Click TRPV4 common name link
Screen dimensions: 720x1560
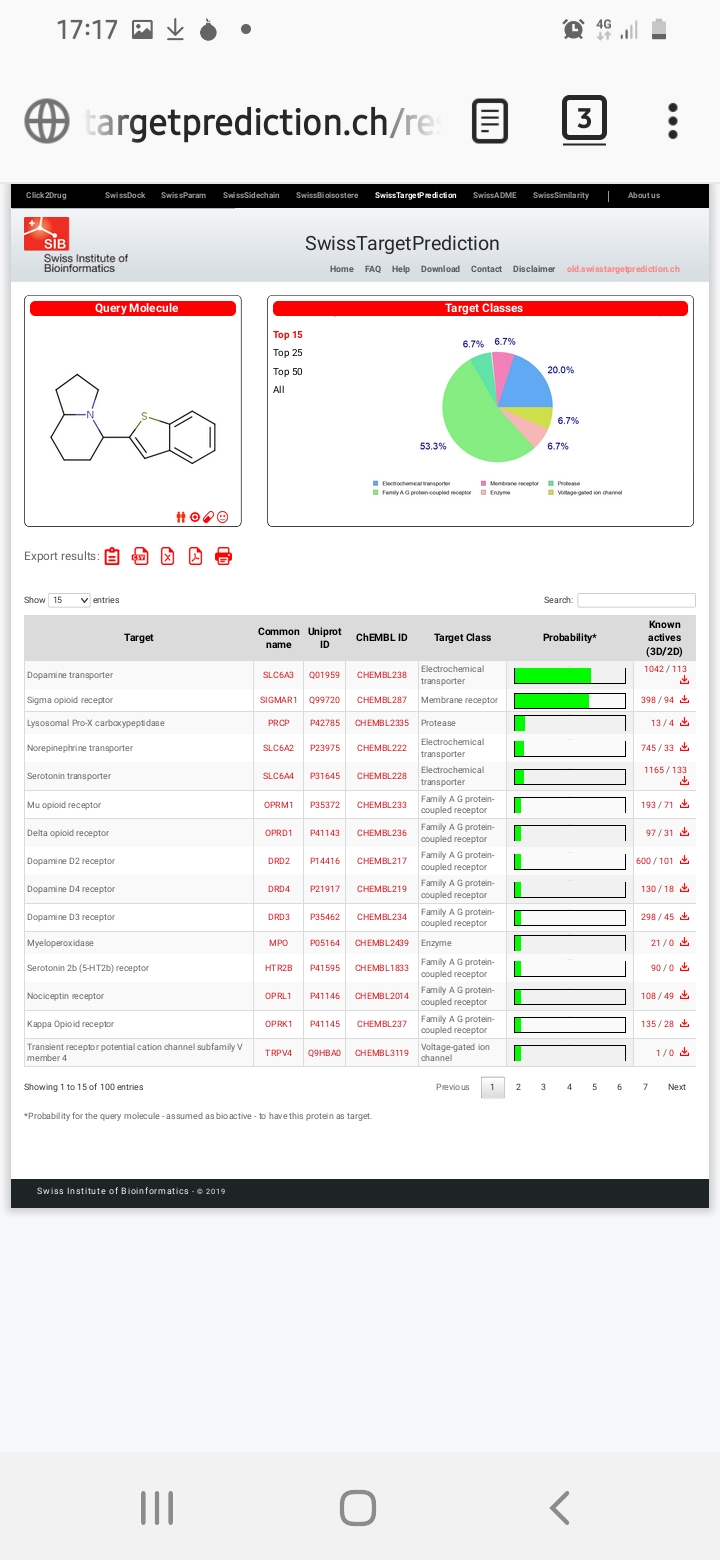pos(279,1052)
